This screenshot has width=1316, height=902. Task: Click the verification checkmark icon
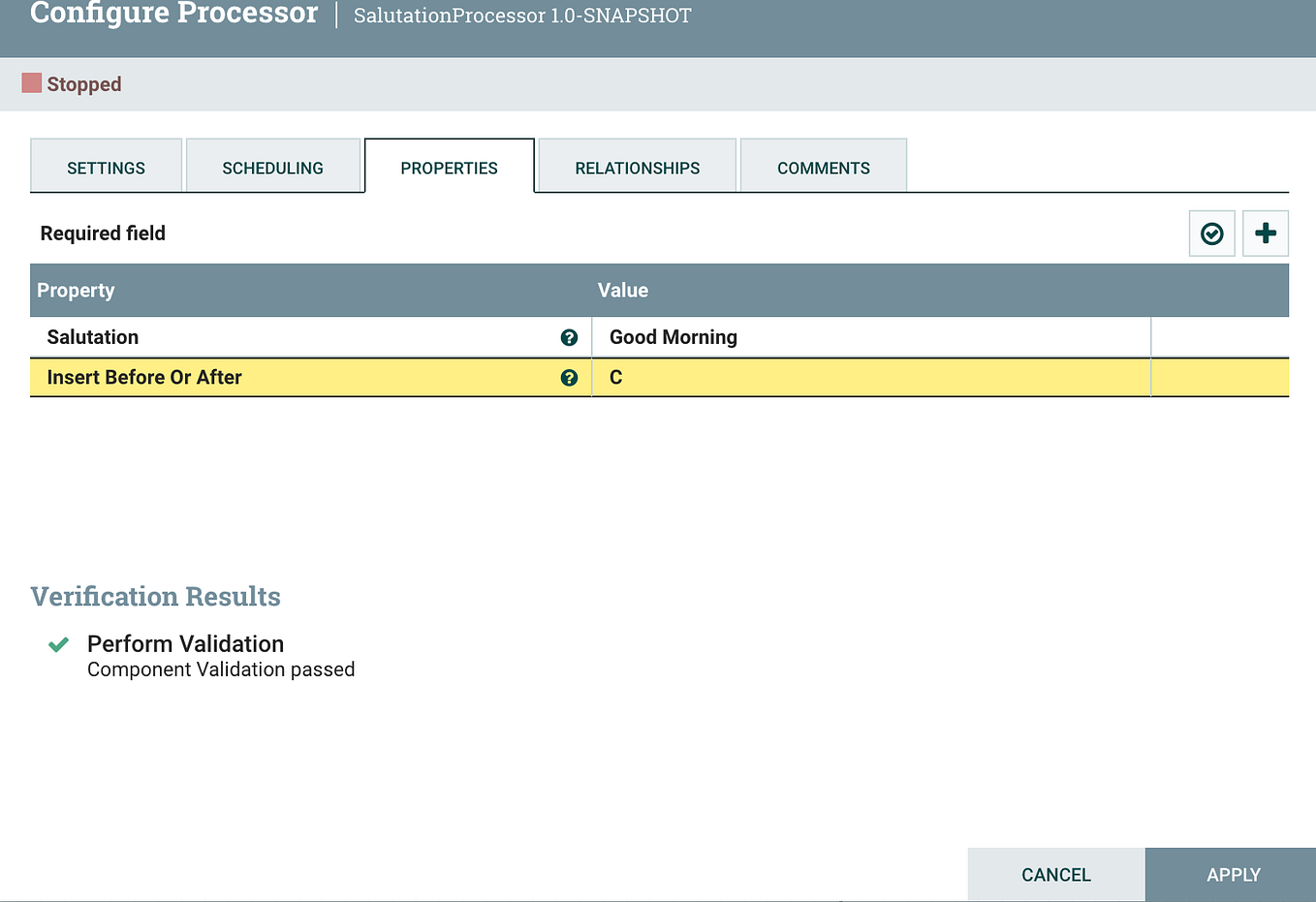[x=1211, y=233]
